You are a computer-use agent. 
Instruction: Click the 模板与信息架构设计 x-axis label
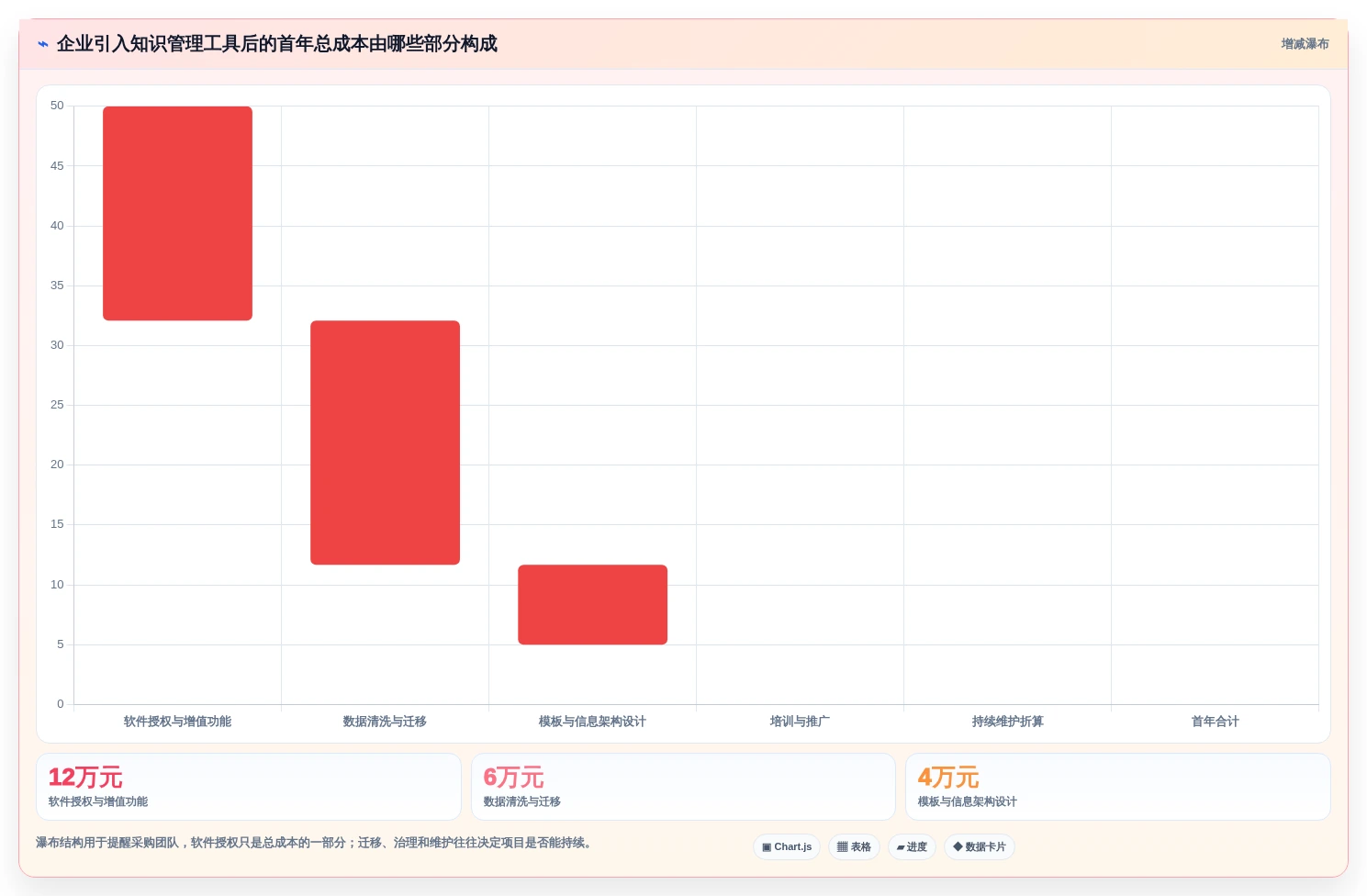pyautogui.click(x=592, y=722)
